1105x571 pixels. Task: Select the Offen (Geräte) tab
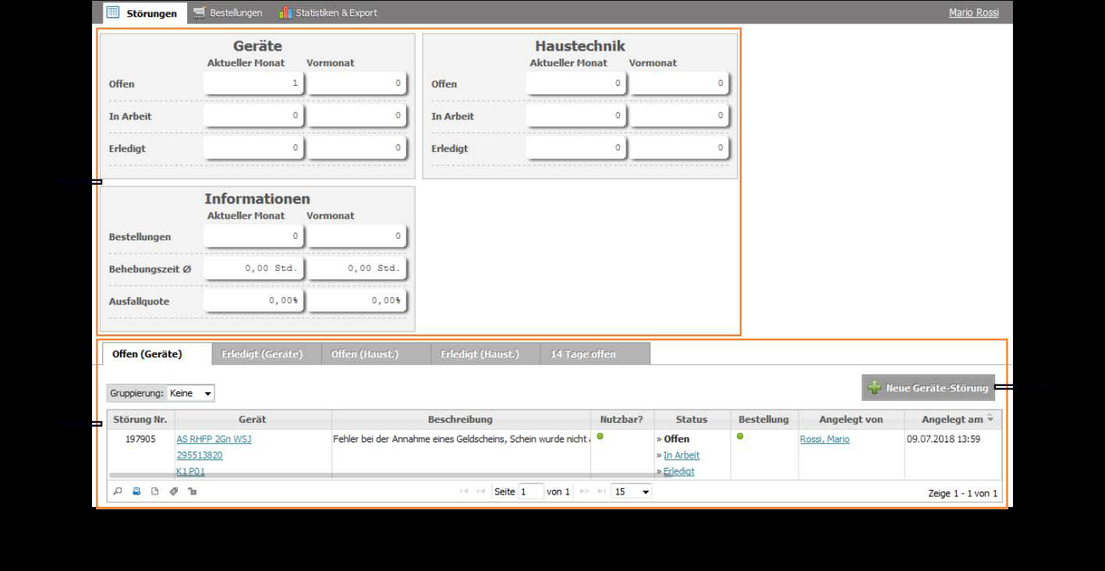point(156,354)
